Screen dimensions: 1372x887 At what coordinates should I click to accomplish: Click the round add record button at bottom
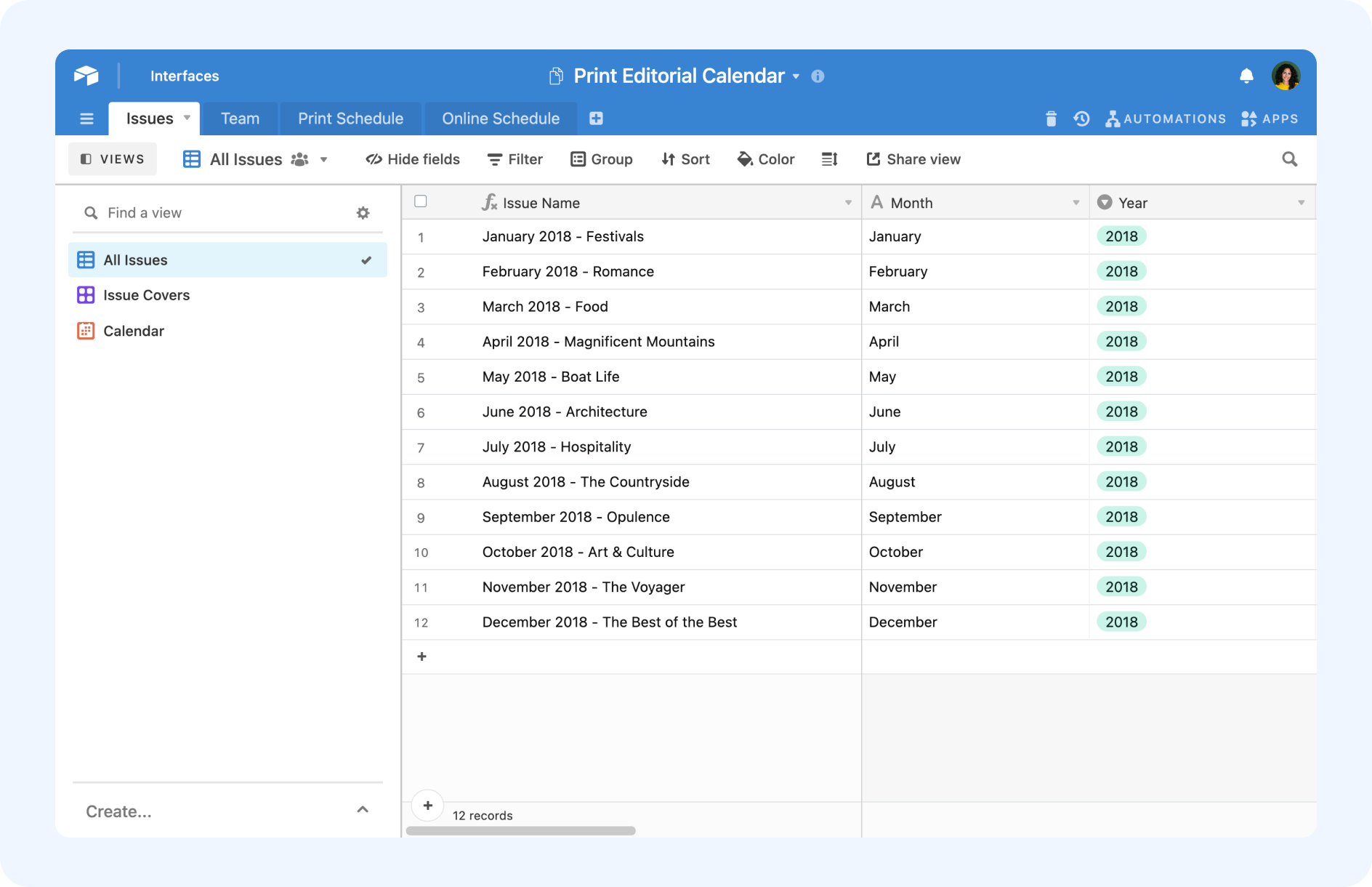click(x=428, y=806)
